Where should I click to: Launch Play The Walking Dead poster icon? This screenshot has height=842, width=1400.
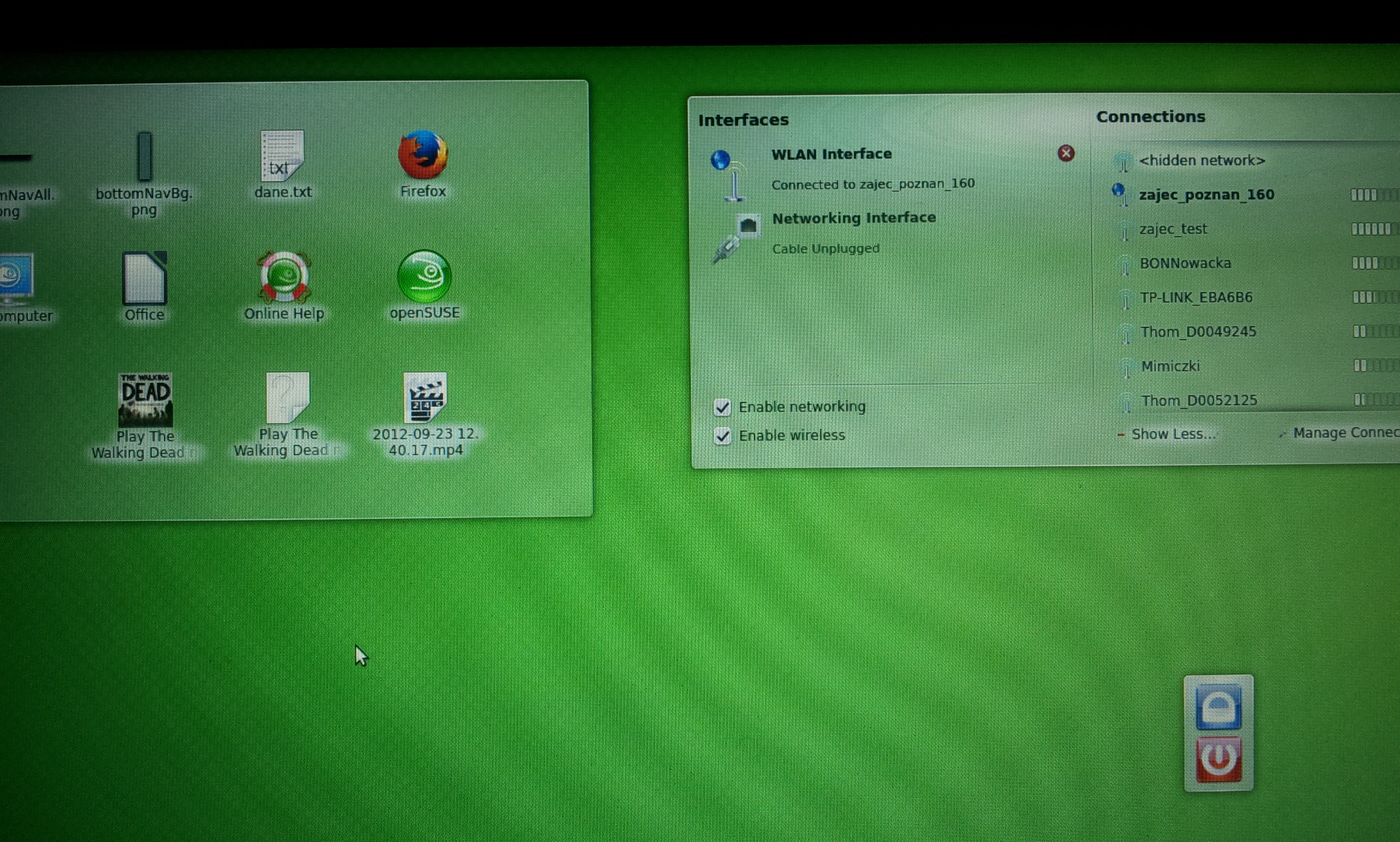(145, 400)
